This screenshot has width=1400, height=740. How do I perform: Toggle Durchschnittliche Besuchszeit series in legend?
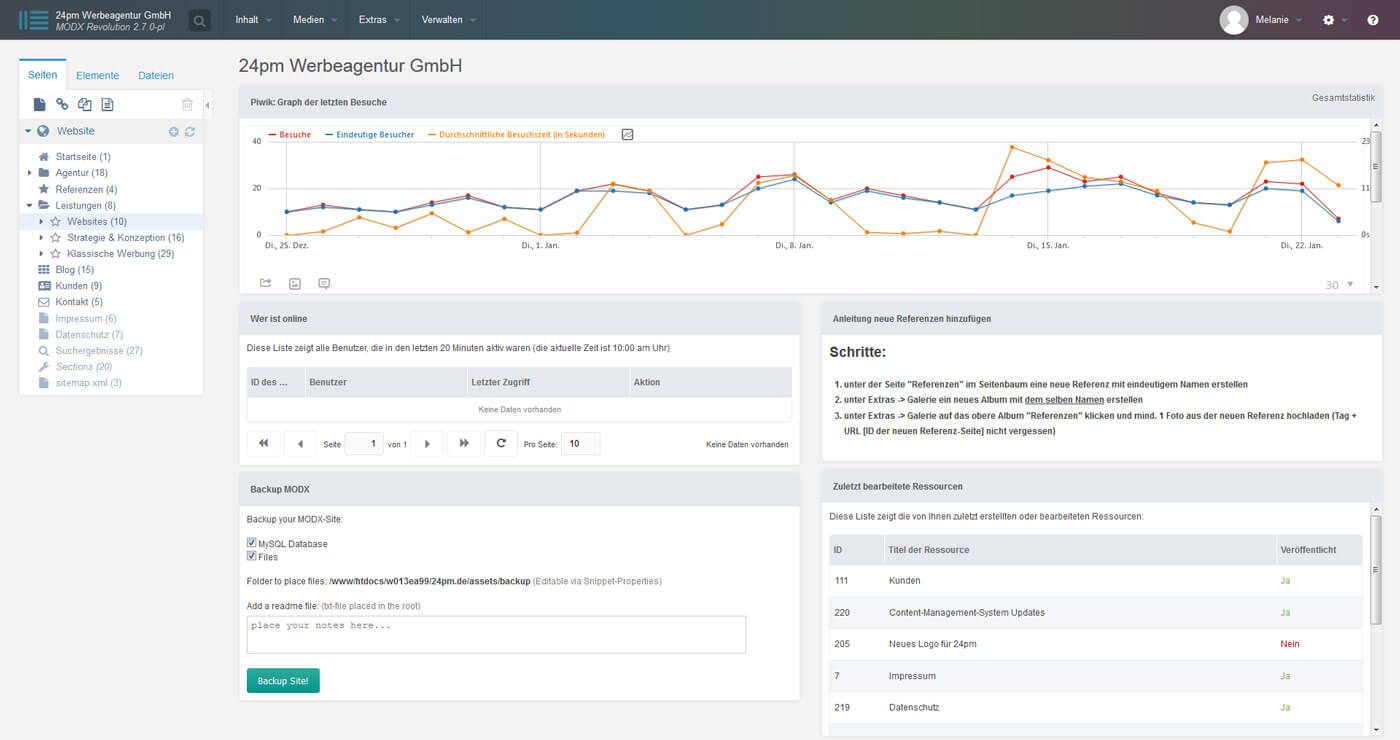coord(516,134)
